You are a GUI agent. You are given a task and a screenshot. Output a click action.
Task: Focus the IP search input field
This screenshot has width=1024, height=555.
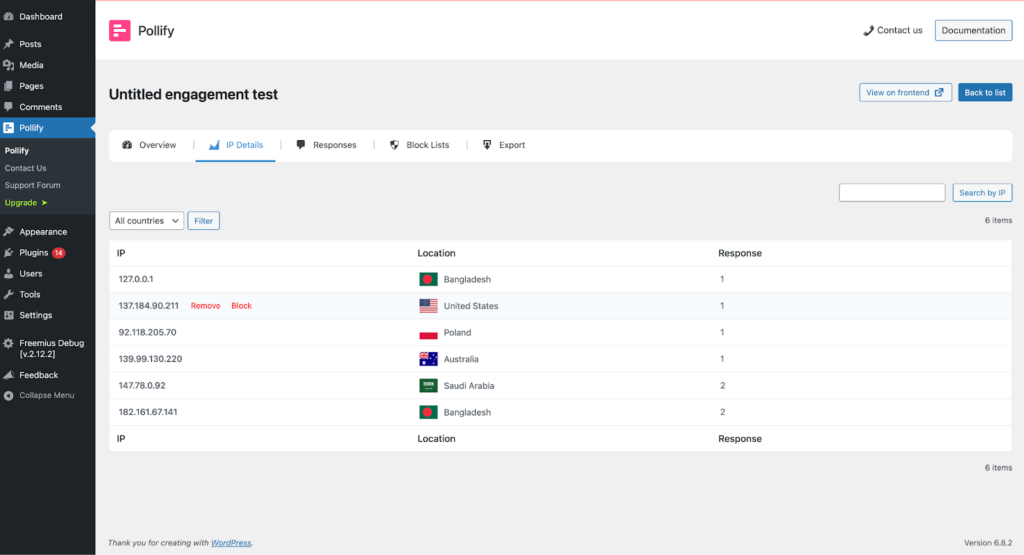(x=891, y=193)
